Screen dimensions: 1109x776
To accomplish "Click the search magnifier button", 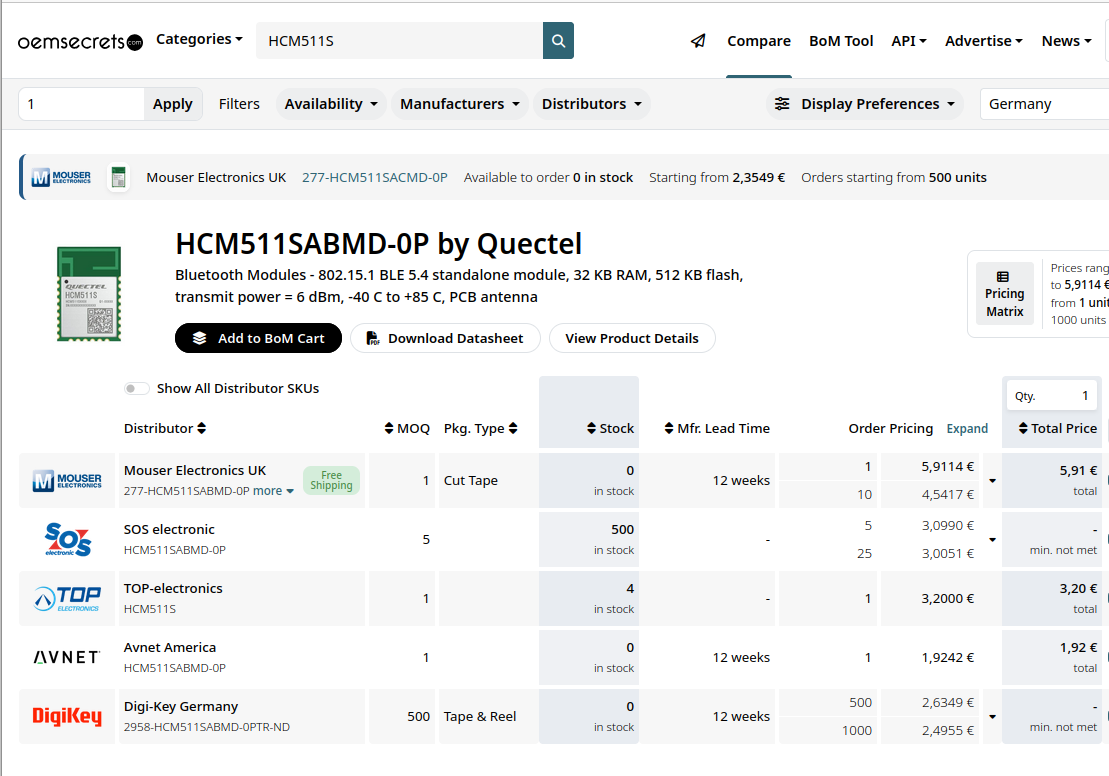I will click(x=558, y=40).
